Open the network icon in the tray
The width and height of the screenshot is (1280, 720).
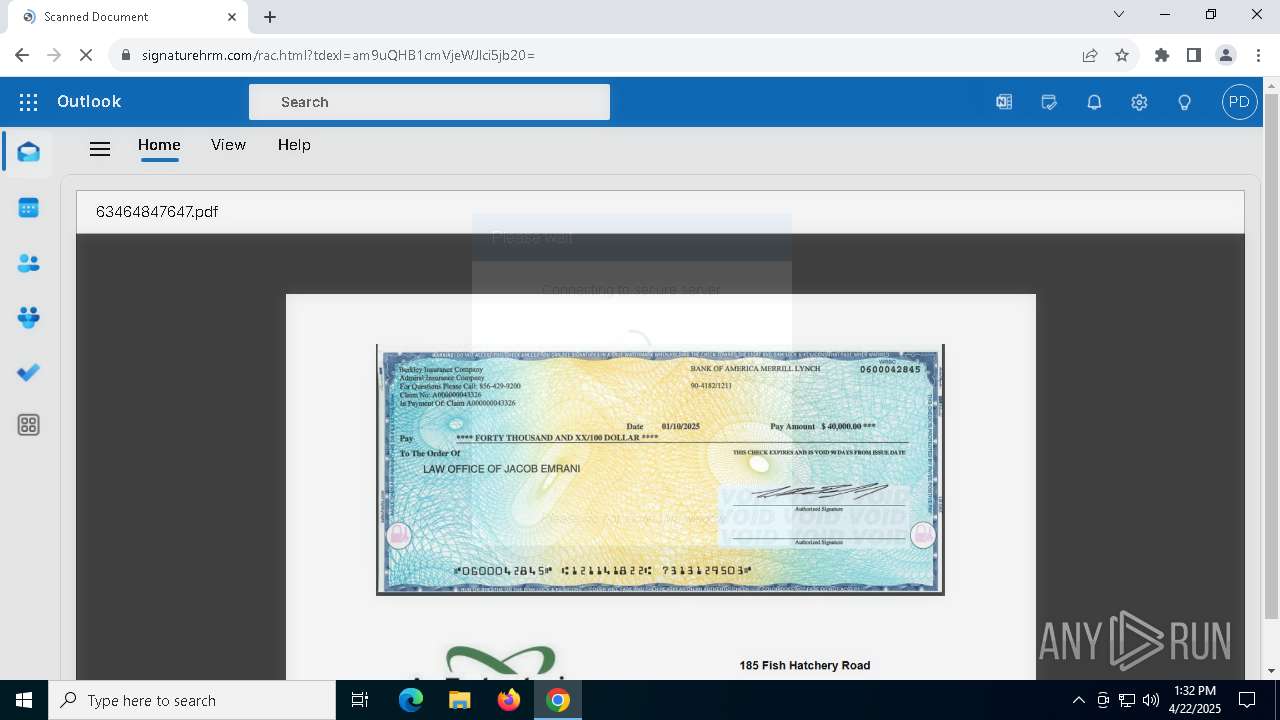[x=1127, y=700]
